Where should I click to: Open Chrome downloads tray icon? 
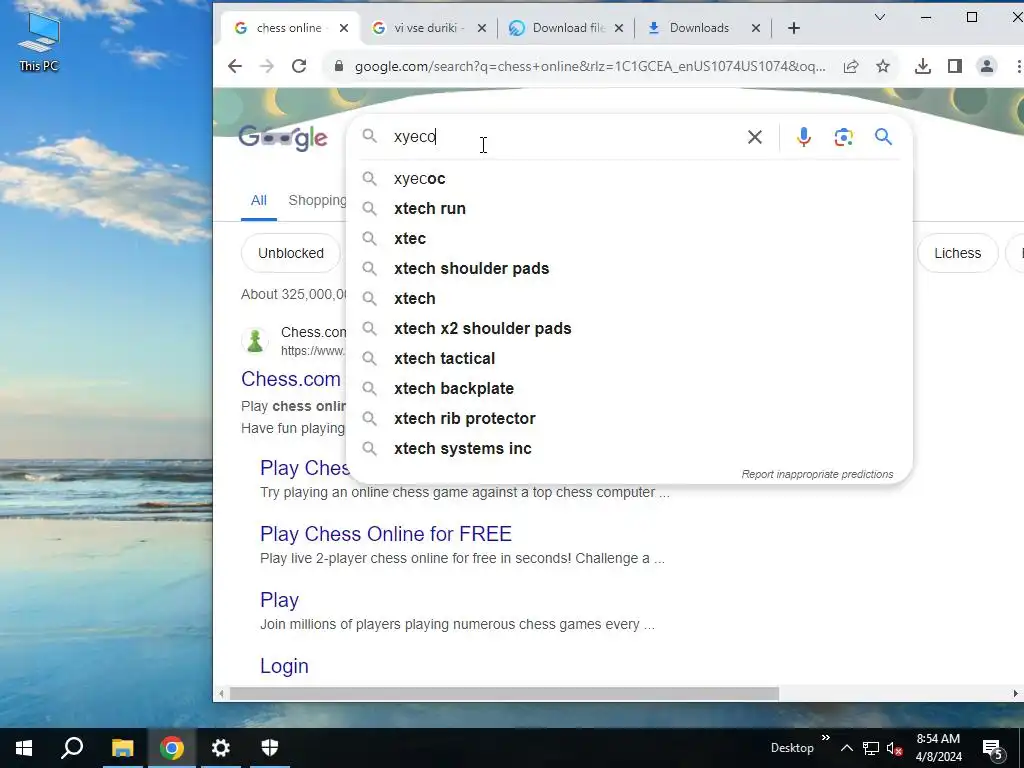[x=923, y=66]
